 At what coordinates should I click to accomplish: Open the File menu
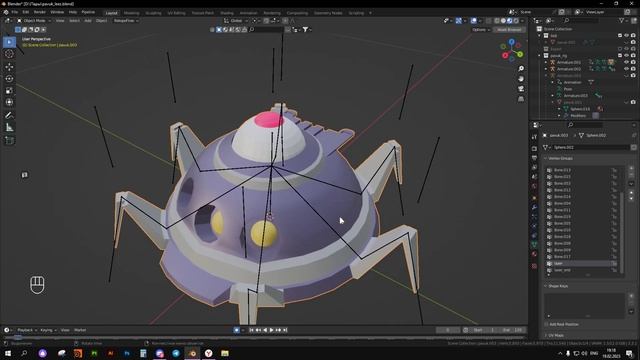click(15, 12)
